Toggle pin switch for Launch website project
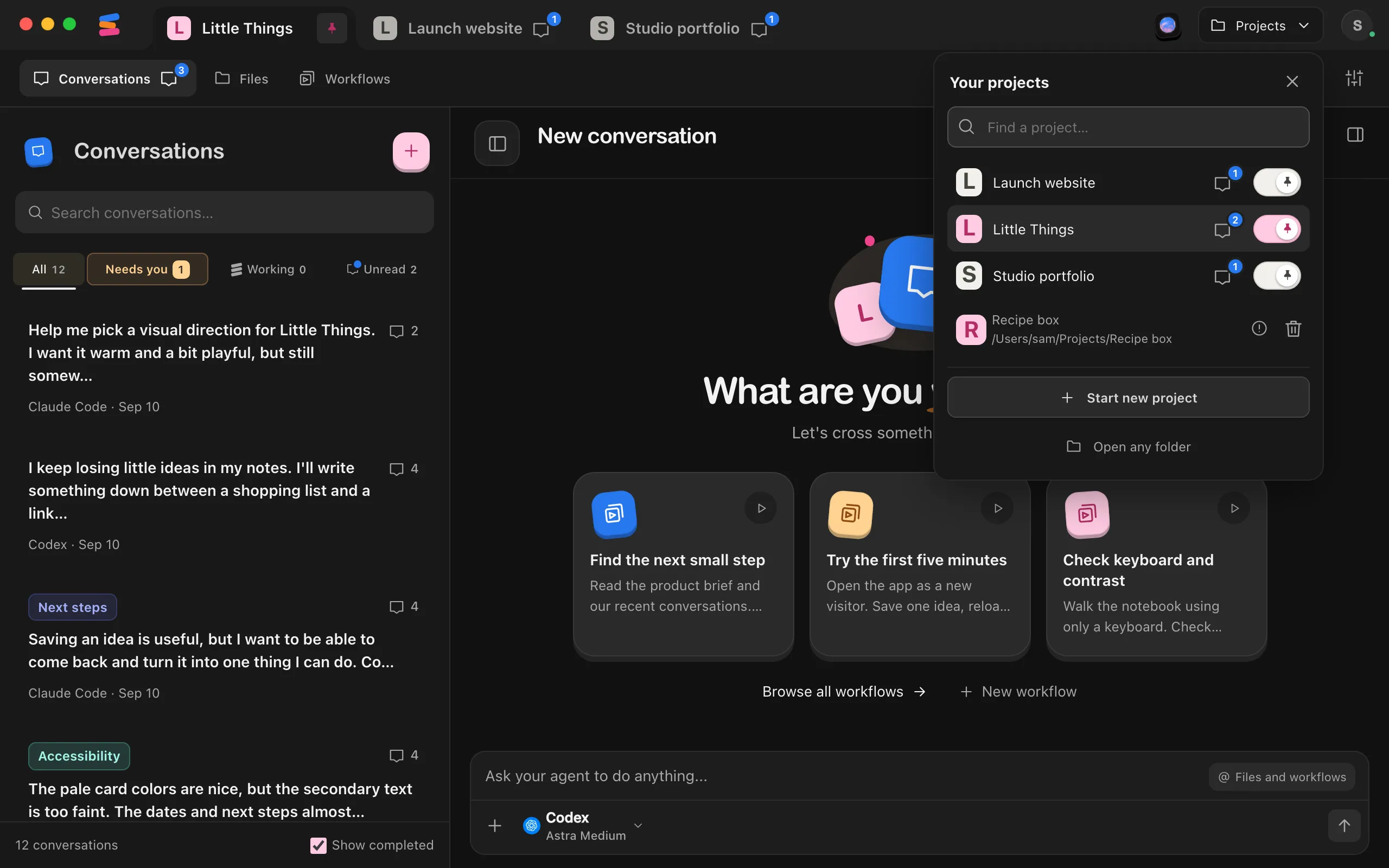1389x868 pixels. (x=1277, y=183)
